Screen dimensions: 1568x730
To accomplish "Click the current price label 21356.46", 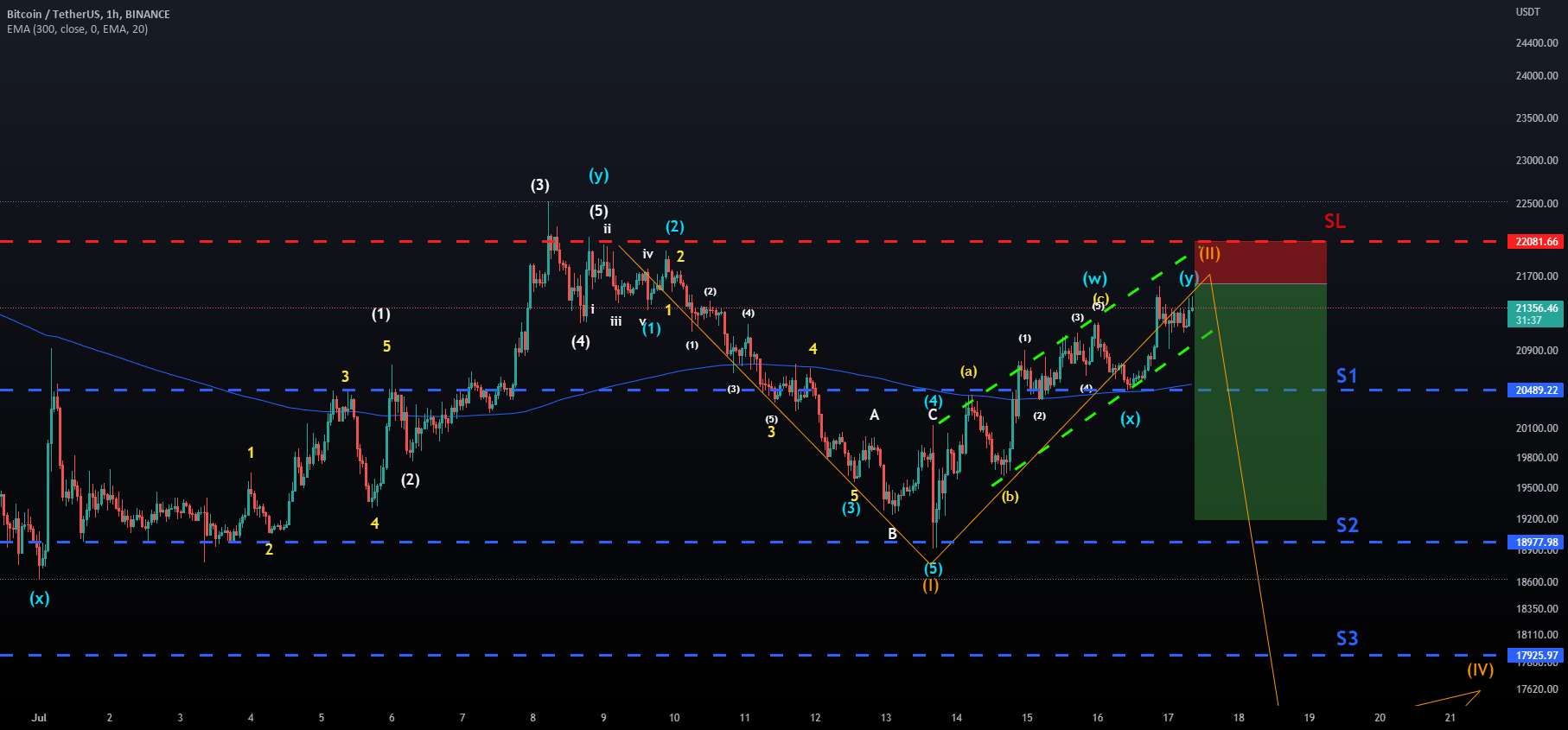I will point(1536,308).
